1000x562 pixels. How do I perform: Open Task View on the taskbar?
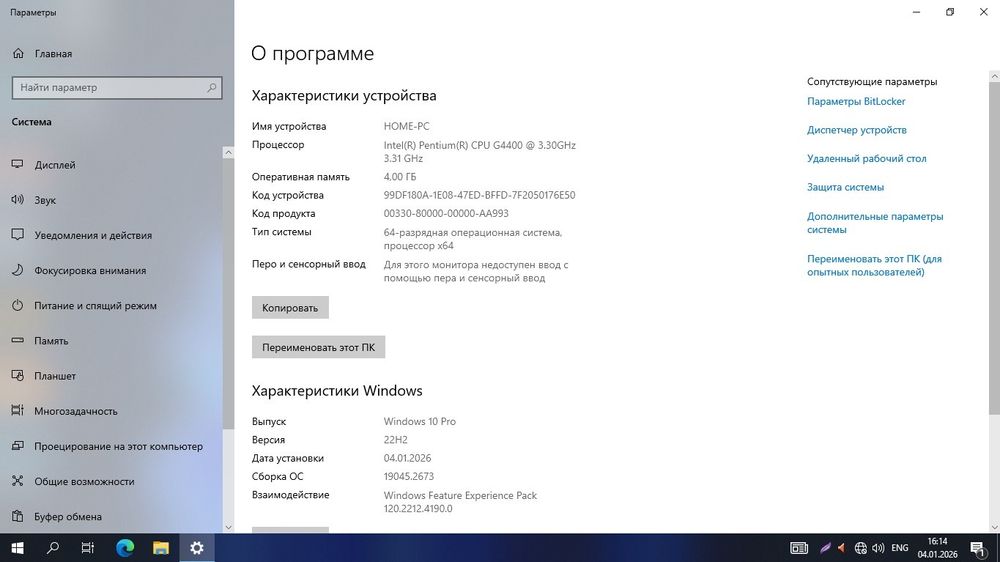click(88, 548)
